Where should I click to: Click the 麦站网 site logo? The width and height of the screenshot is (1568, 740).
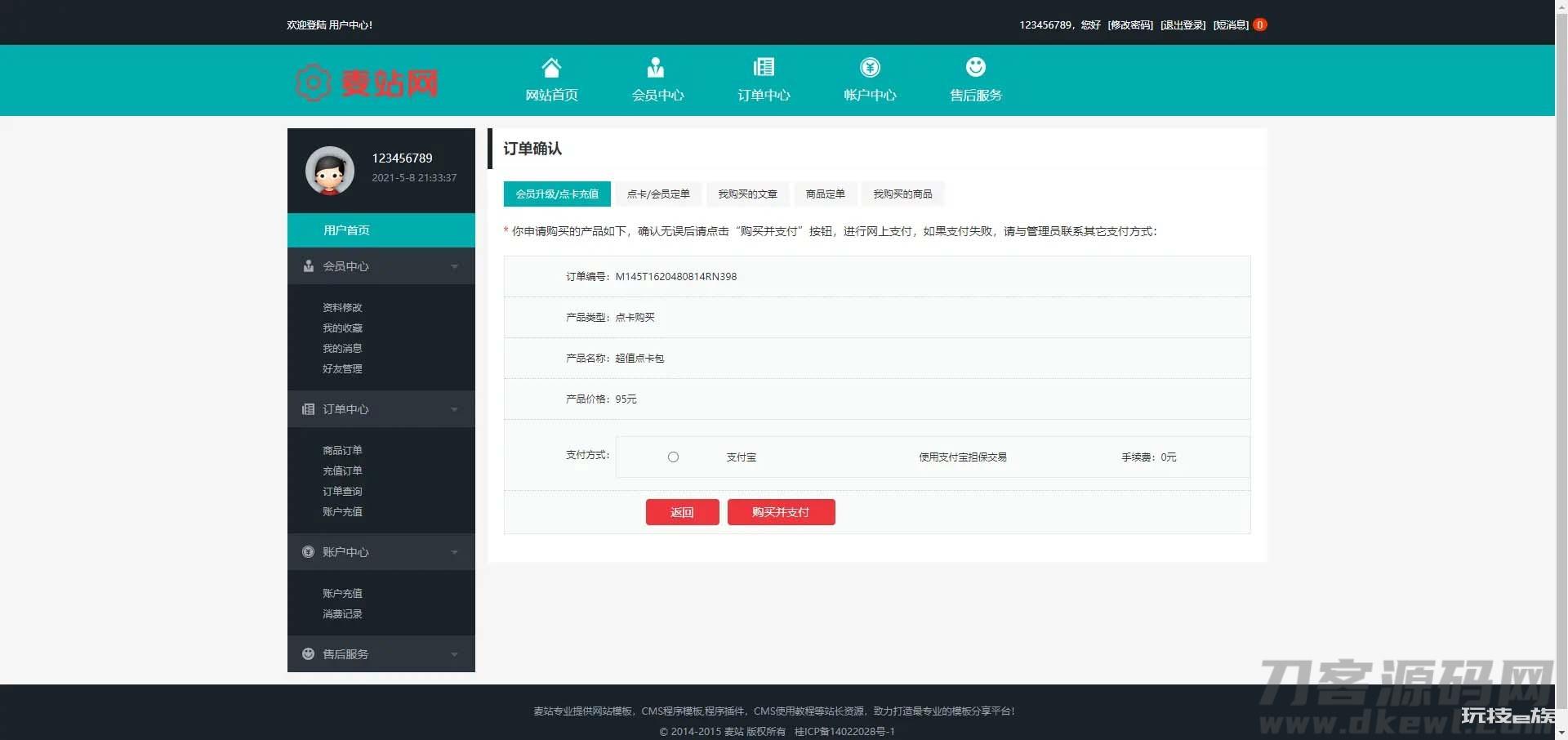click(x=367, y=82)
